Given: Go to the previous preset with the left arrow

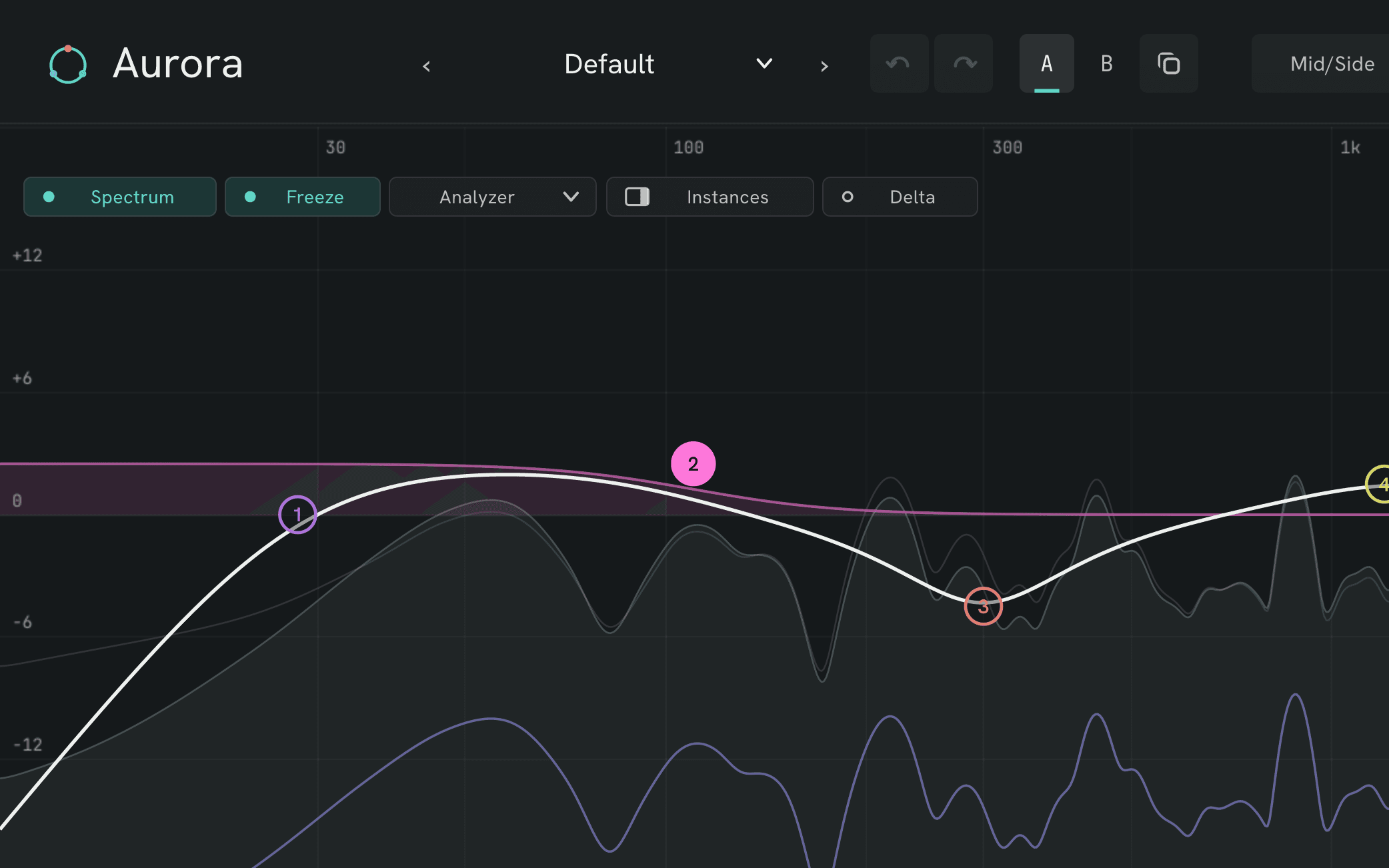Looking at the screenshot, I should pyautogui.click(x=427, y=66).
